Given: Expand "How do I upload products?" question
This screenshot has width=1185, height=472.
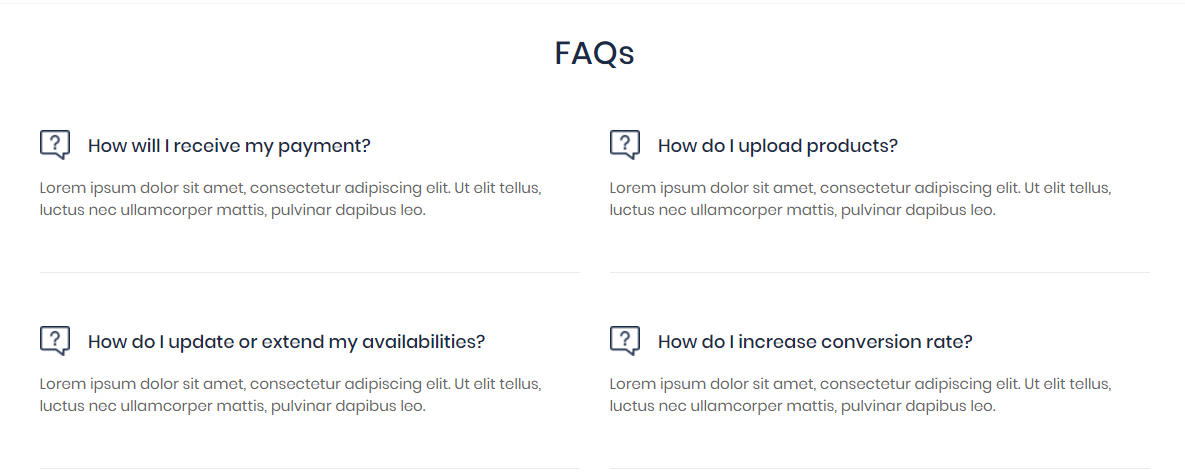Looking at the screenshot, I should click(x=777, y=146).
